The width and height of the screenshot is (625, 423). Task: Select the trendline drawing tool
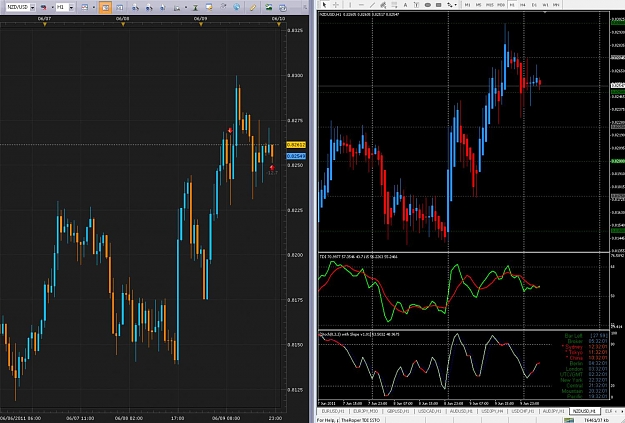click(372, 5)
